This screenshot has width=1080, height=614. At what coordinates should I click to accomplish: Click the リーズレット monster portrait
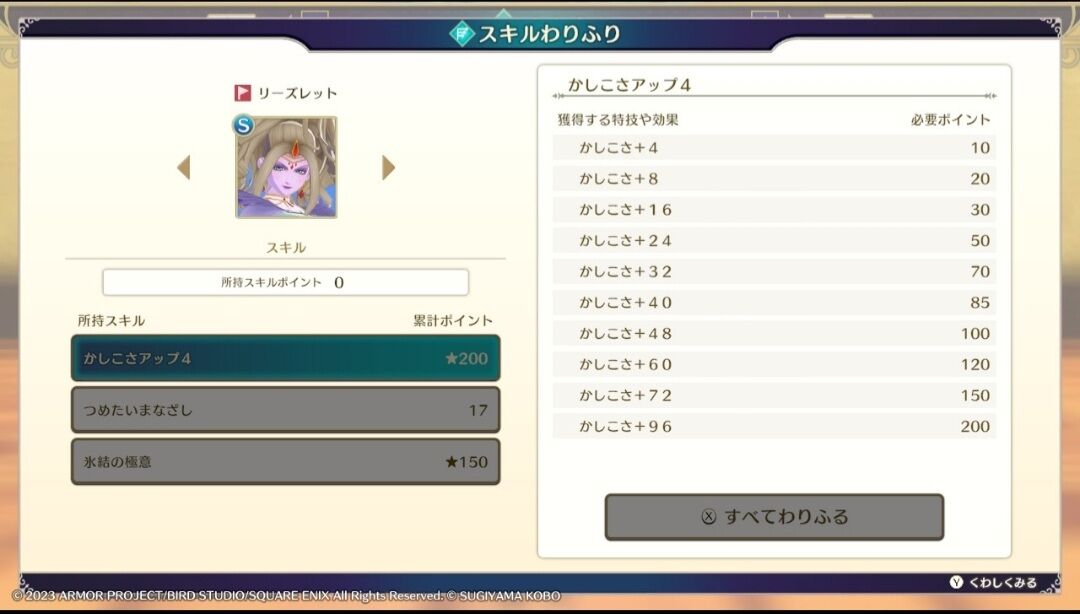[x=287, y=167]
